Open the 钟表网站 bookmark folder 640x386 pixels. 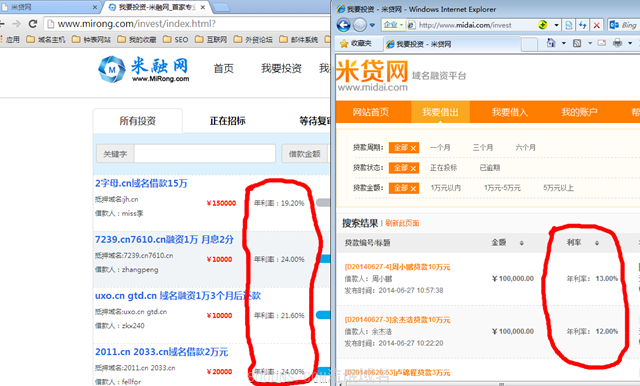tap(91, 39)
